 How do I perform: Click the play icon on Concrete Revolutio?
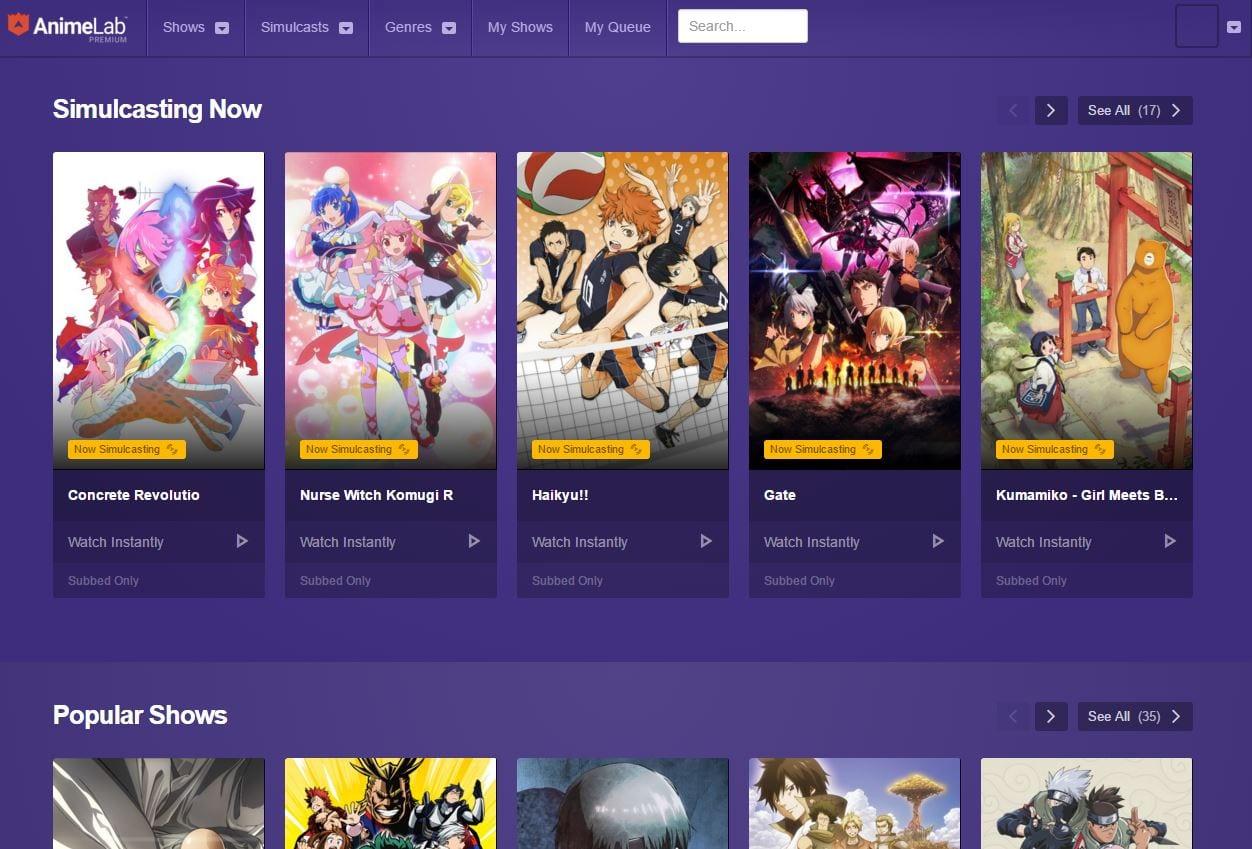[242, 541]
